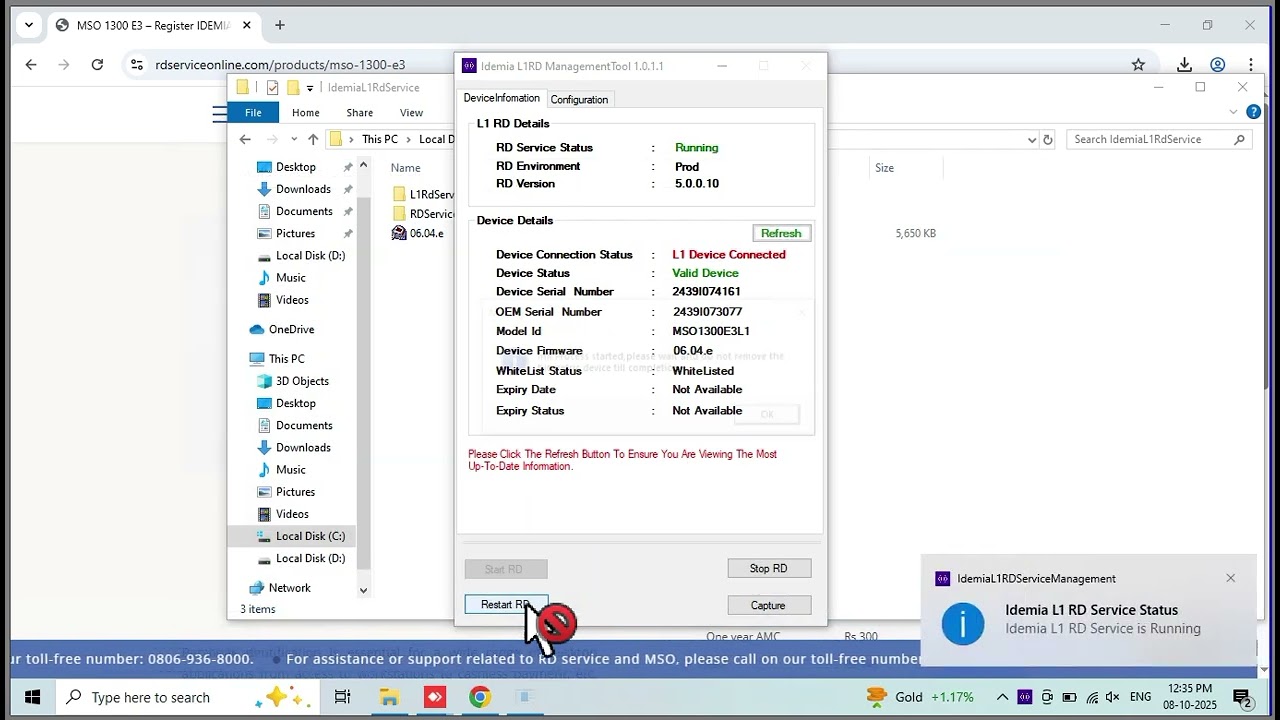
Task: Select pinned Pictures in Quick access
Action: pyautogui.click(x=295, y=233)
